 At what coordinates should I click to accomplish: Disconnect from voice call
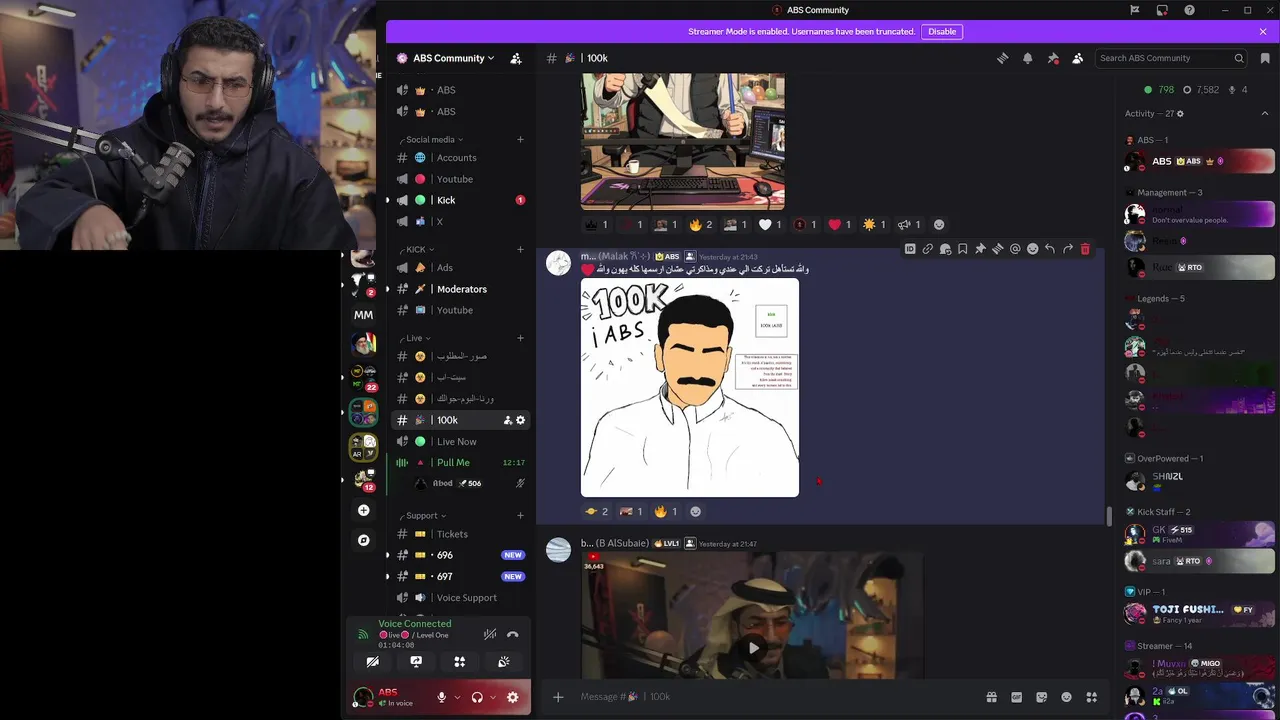click(513, 634)
